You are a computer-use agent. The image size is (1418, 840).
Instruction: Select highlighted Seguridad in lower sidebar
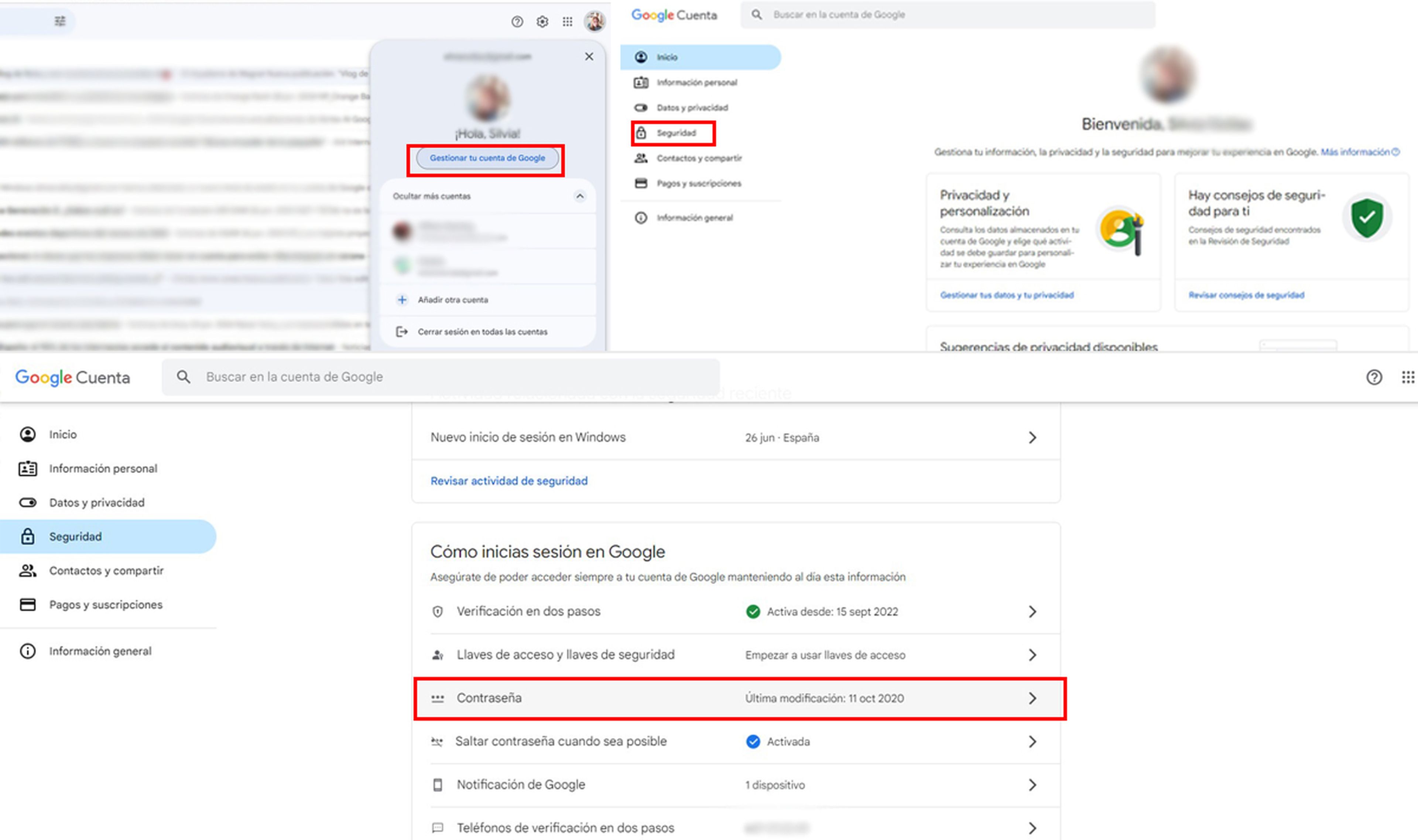tap(107, 536)
